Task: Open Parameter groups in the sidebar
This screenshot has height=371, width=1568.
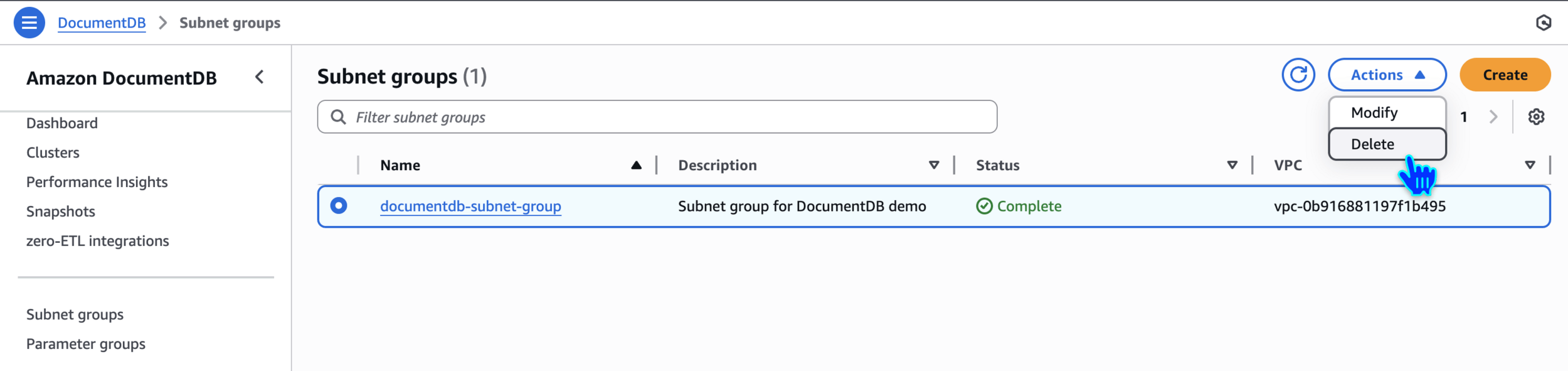Action: [85, 344]
